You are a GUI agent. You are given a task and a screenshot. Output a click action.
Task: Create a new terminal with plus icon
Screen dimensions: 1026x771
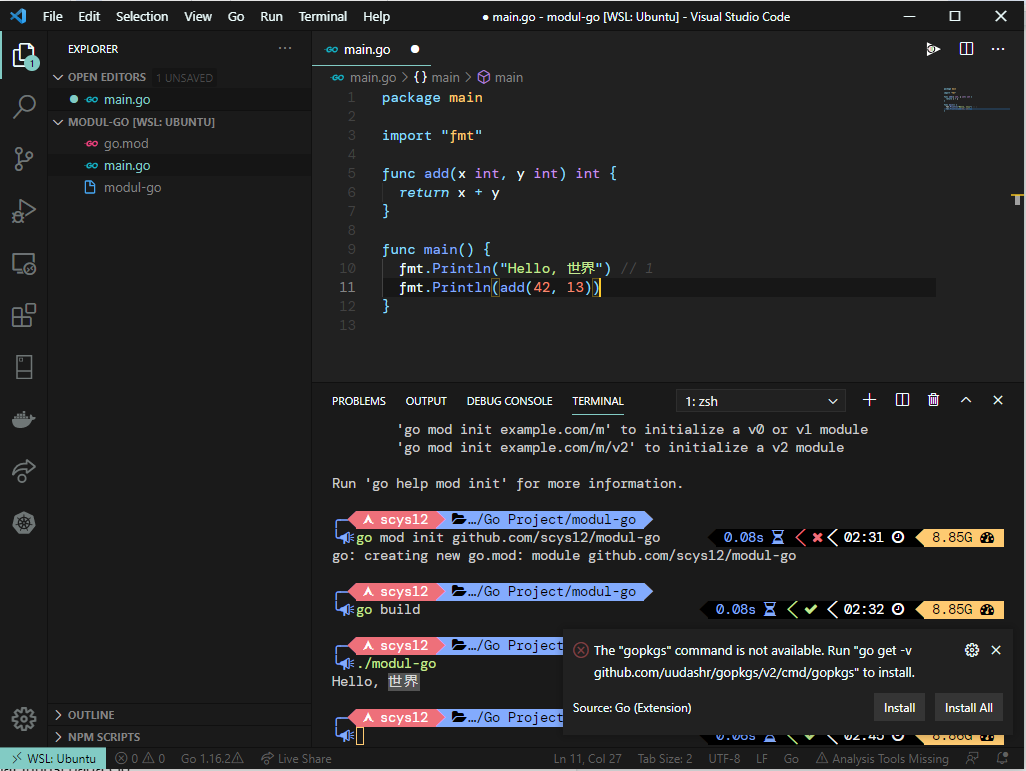tap(869, 400)
